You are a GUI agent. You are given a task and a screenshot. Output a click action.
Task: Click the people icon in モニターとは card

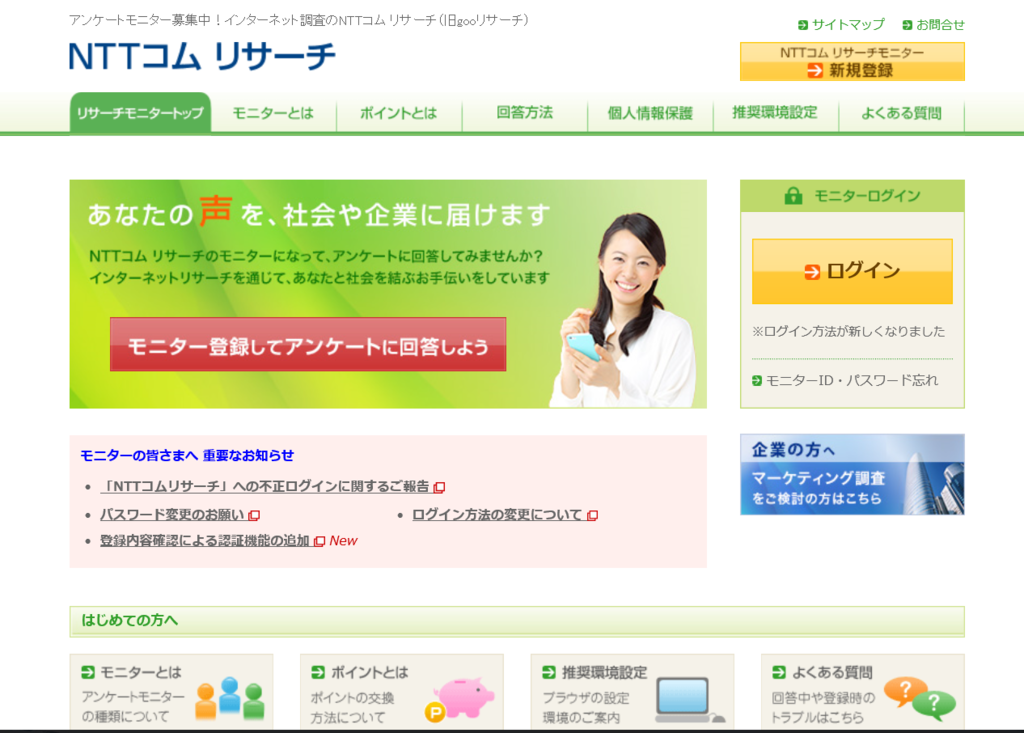(230, 698)
